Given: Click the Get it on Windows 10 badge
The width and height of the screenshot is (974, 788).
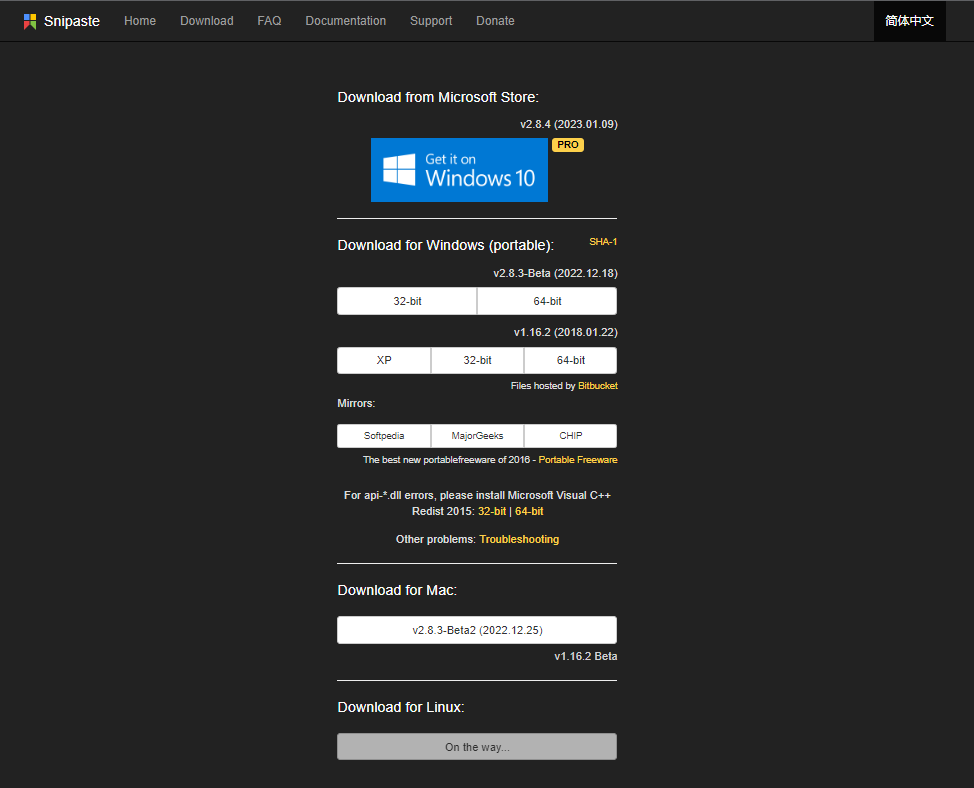Looking at the screenshot, I should click(x=459, y=170).
